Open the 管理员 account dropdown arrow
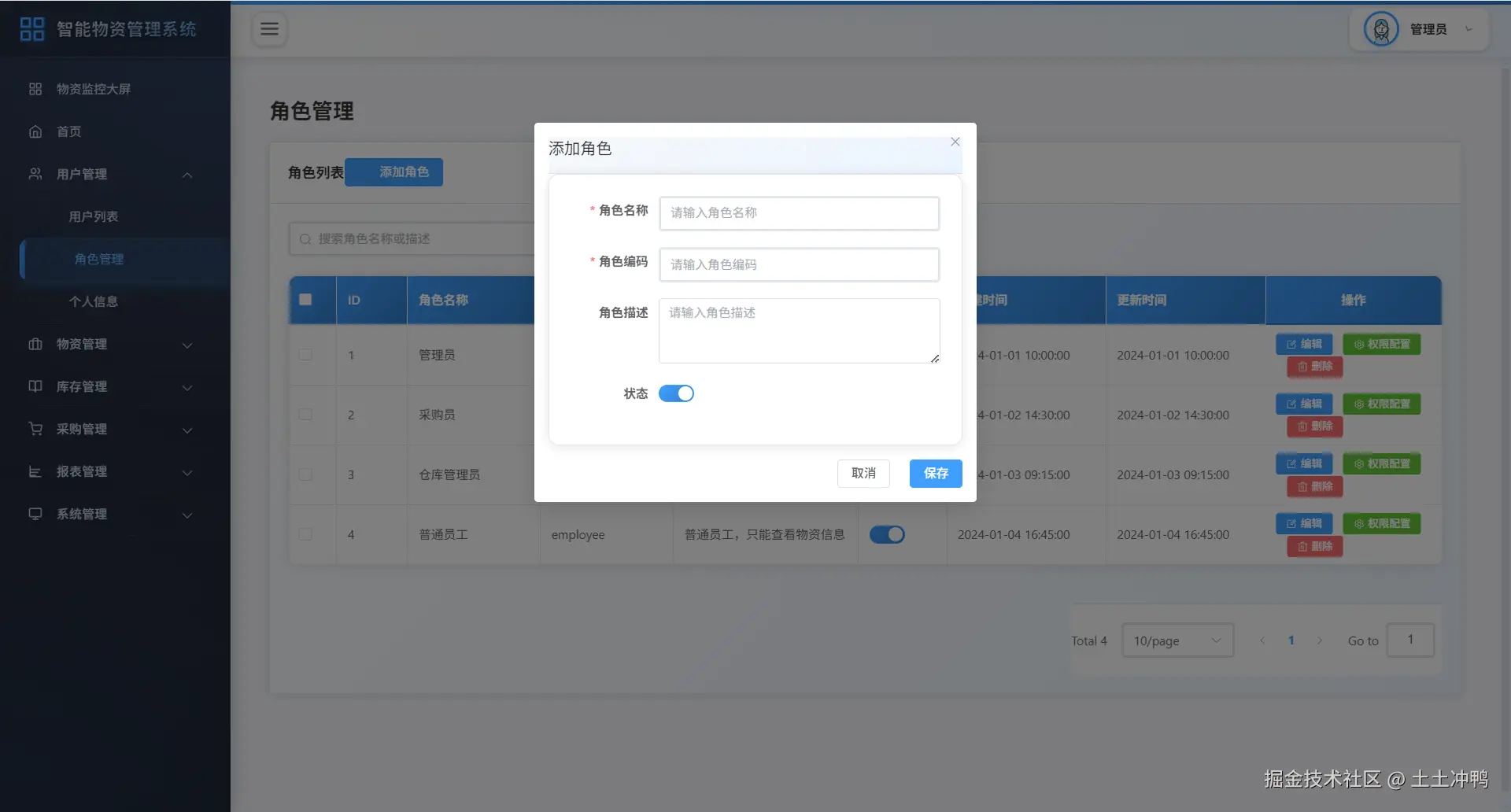The height and width of the screenshot is (812, 1511). click(x=1469, y=29)
